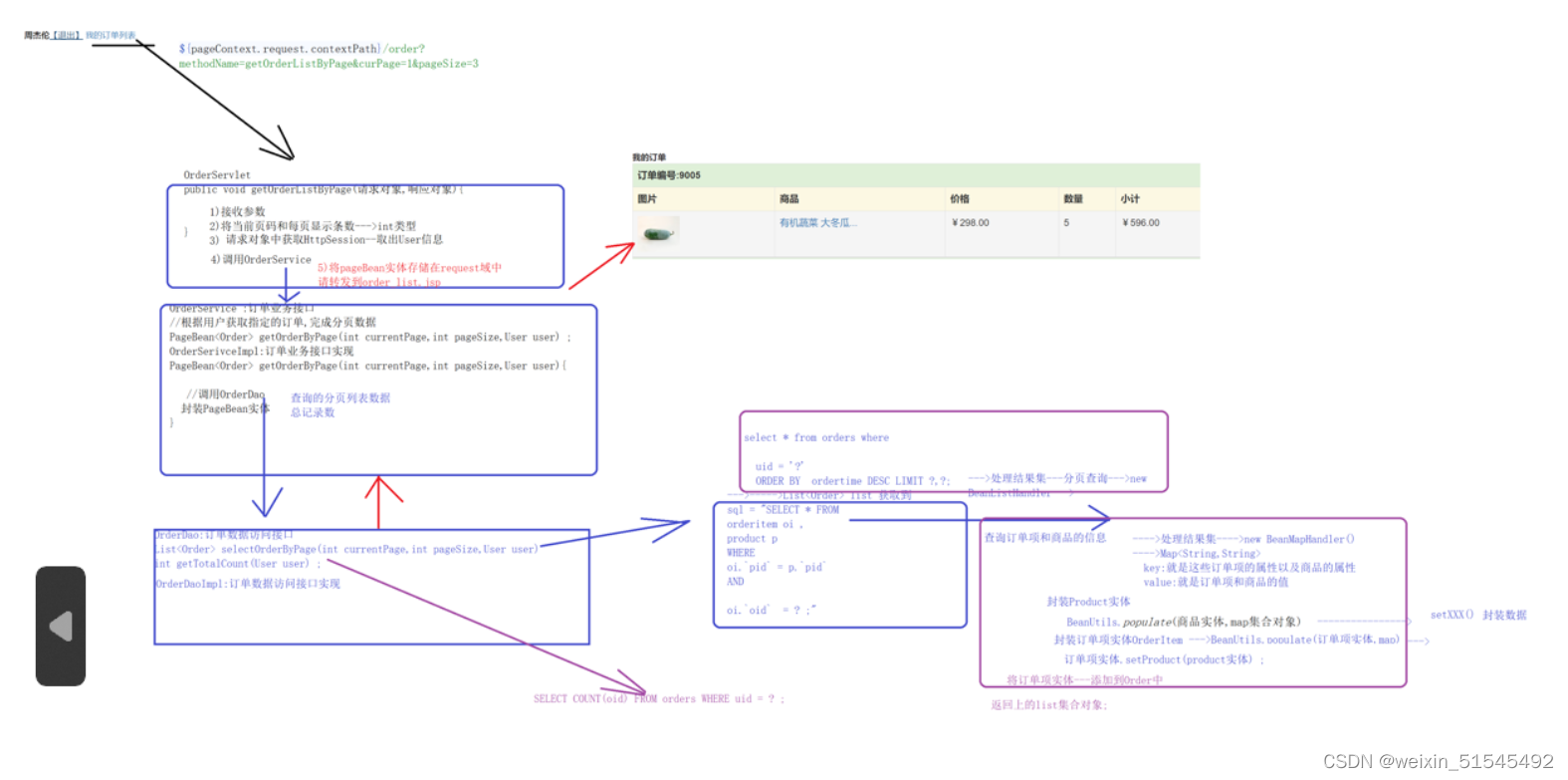Click the 查询订单项和商品的信息 text
This screenshot has width=1568, height=780.
[1045, 538]
